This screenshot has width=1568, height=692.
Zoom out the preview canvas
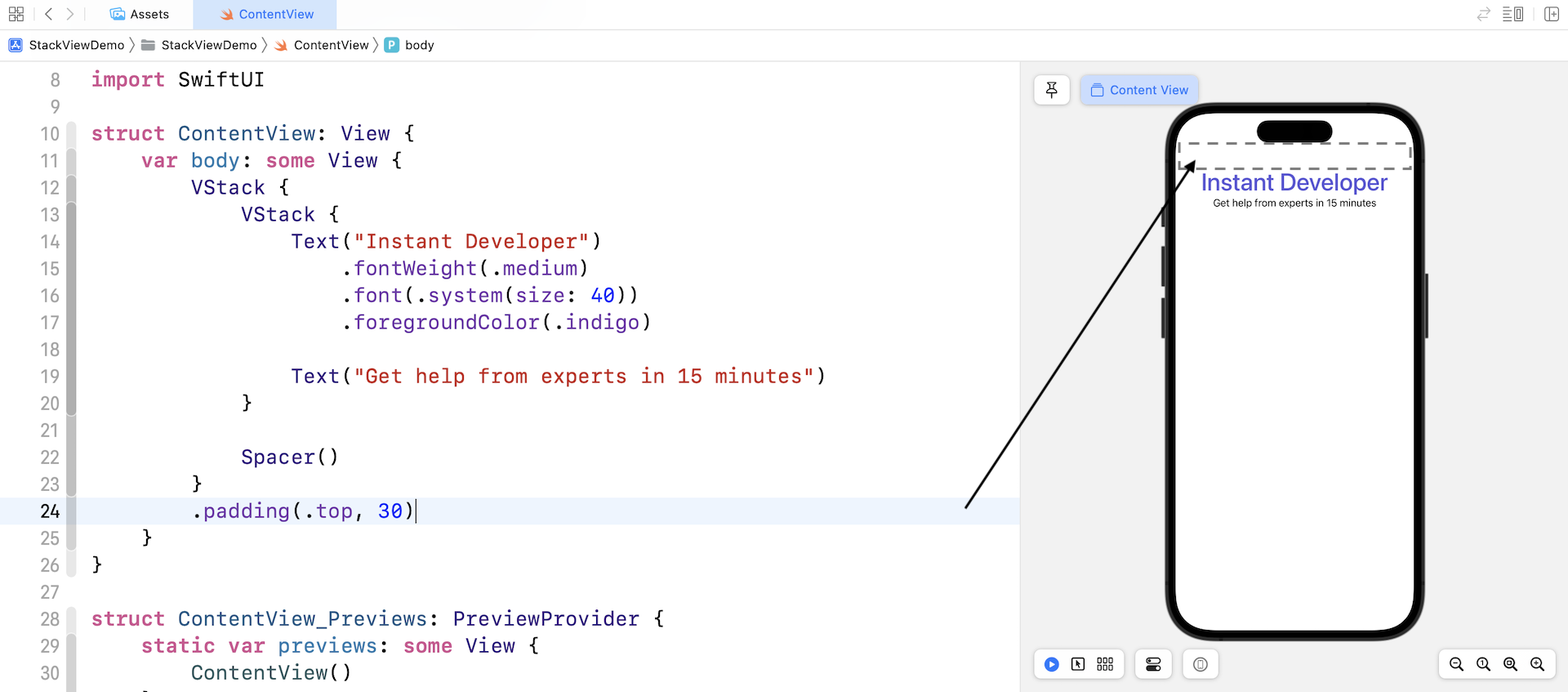[1456, 664]
